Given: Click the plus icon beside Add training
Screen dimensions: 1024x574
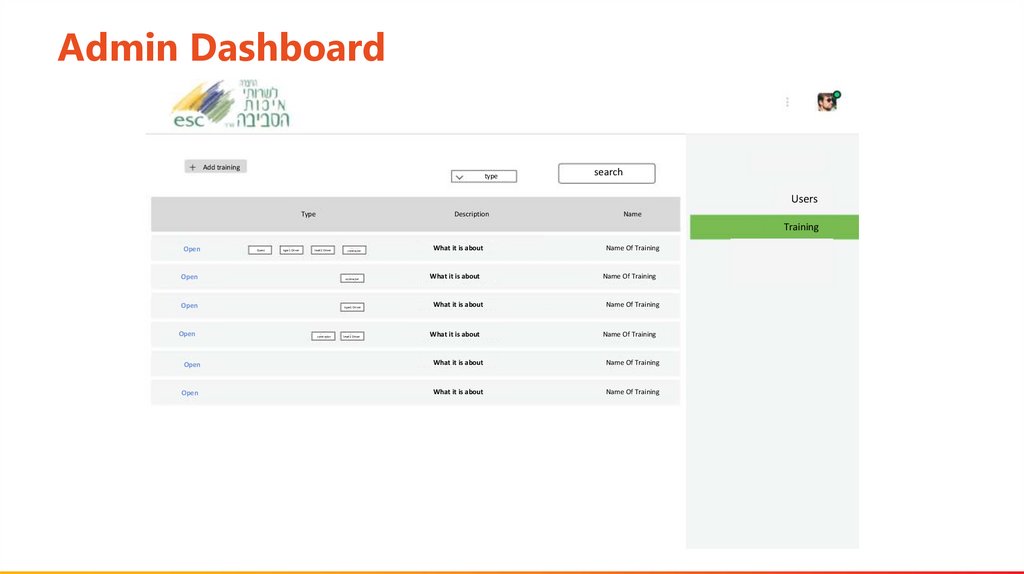Looking at the screenshot, I should coord(192,167).
